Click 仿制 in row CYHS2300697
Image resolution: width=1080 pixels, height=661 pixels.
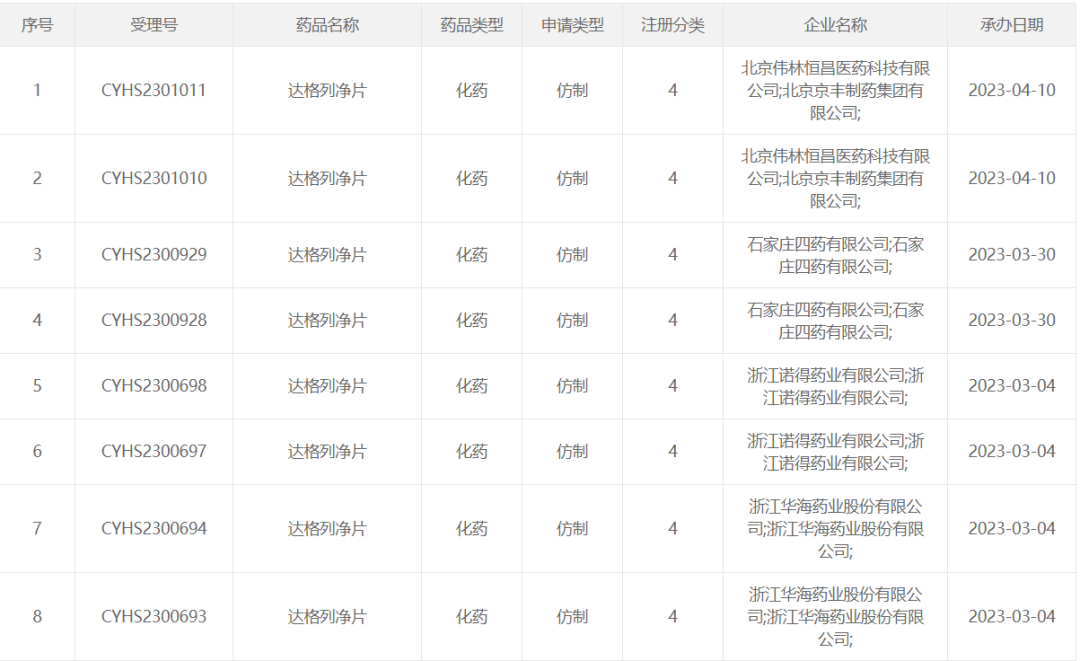[x=572, y=451]
